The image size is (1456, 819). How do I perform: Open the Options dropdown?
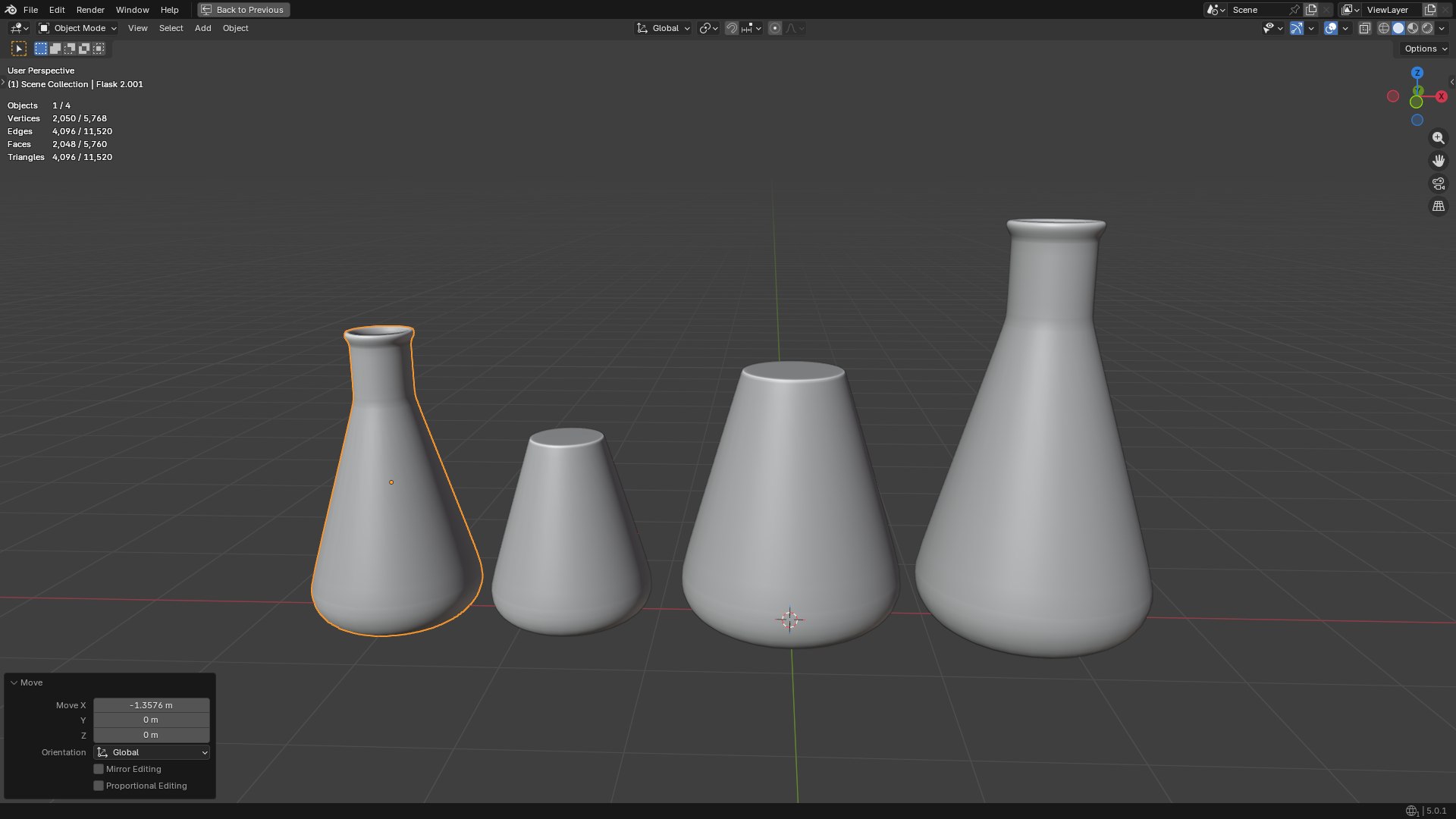pos(1425,49)
